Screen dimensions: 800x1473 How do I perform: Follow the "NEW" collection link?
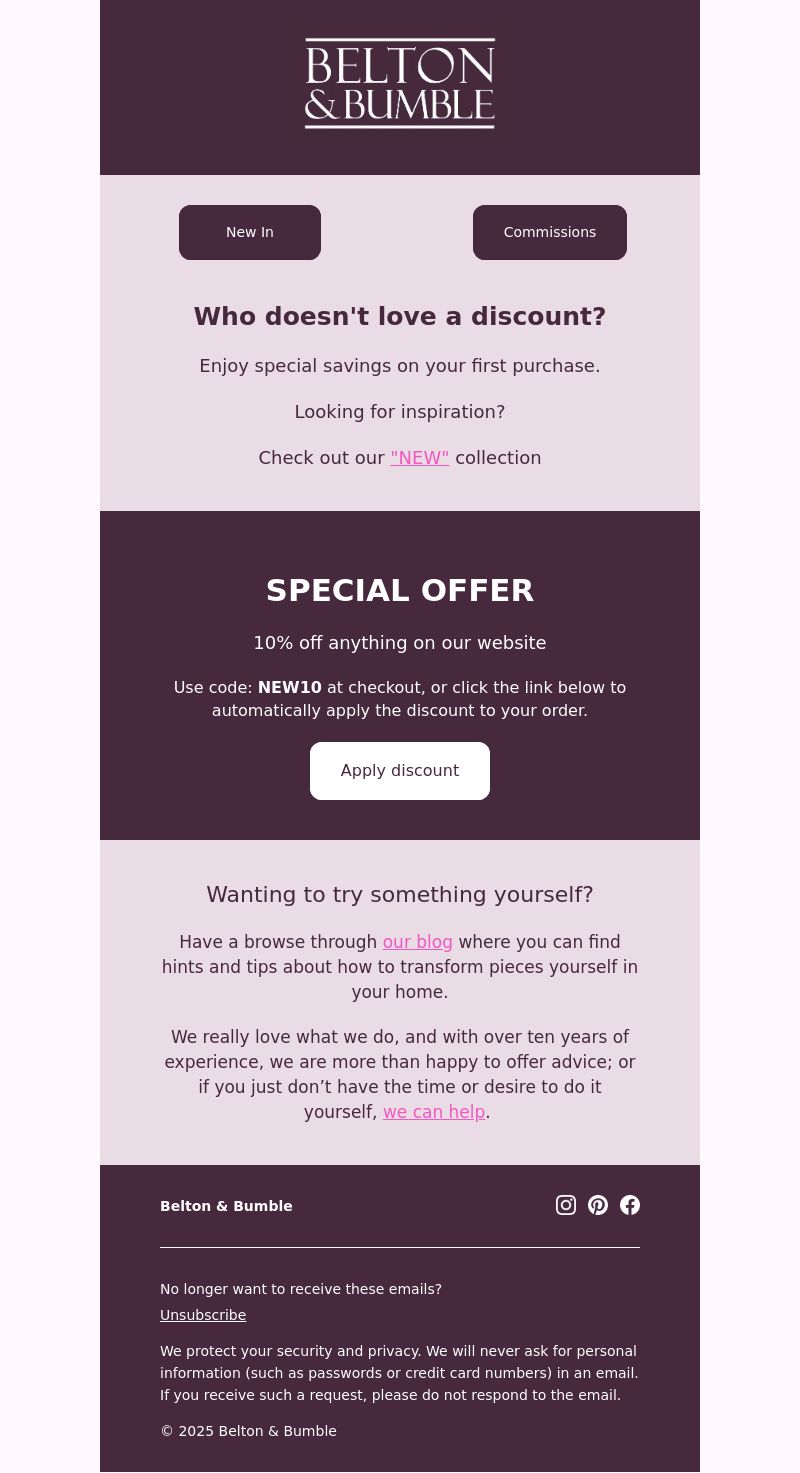point(420,458)
